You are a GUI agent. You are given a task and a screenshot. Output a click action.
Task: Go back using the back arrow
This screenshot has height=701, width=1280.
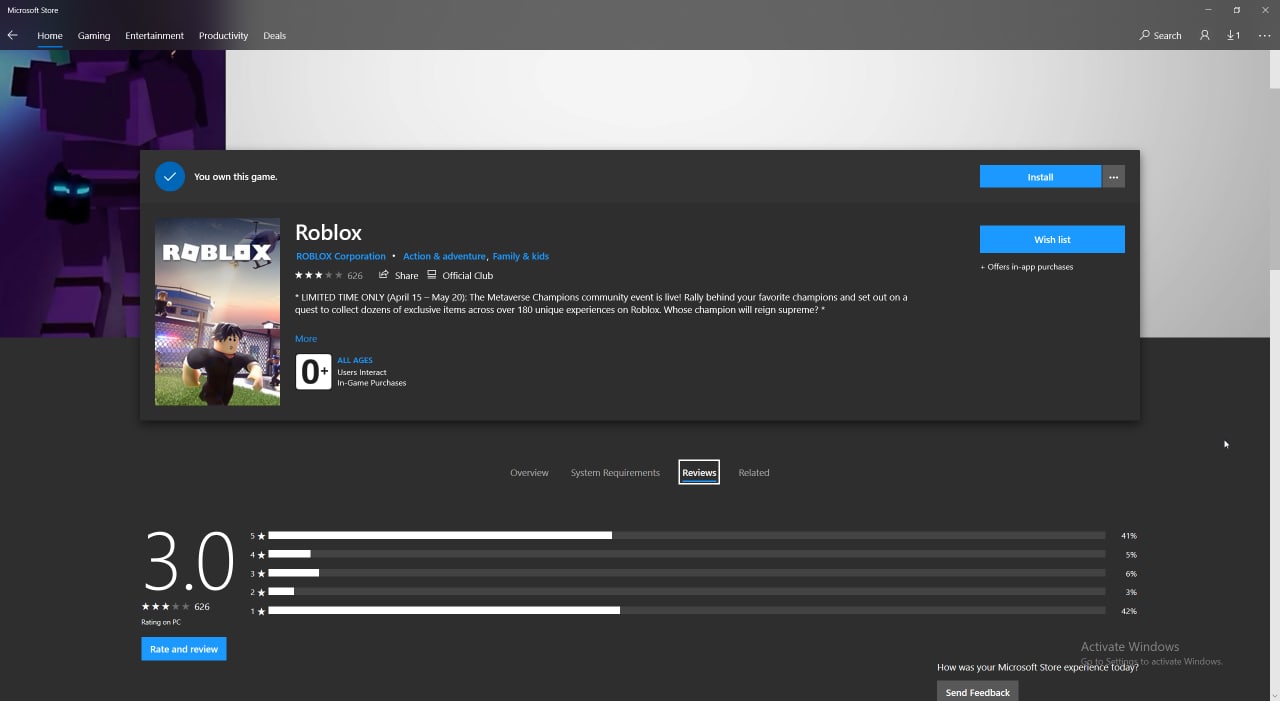click(12, 35)
